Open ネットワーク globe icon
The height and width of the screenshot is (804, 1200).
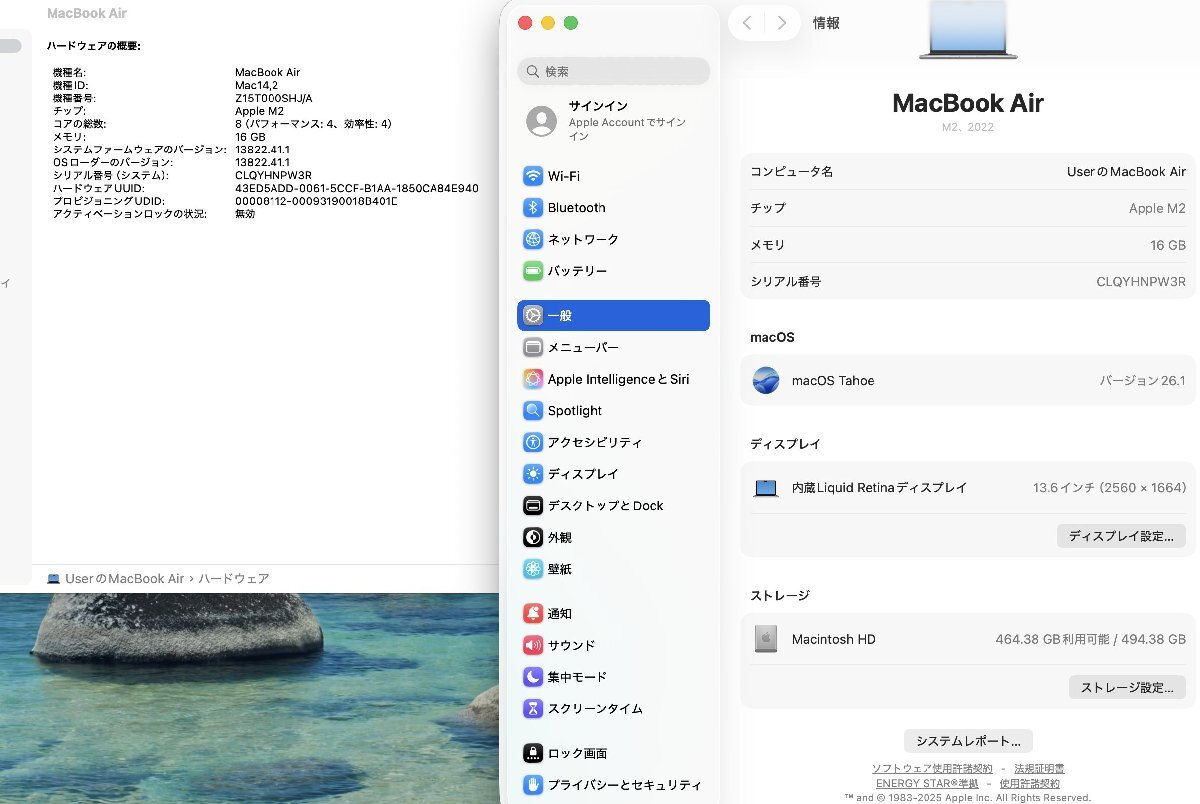(533, 240)
